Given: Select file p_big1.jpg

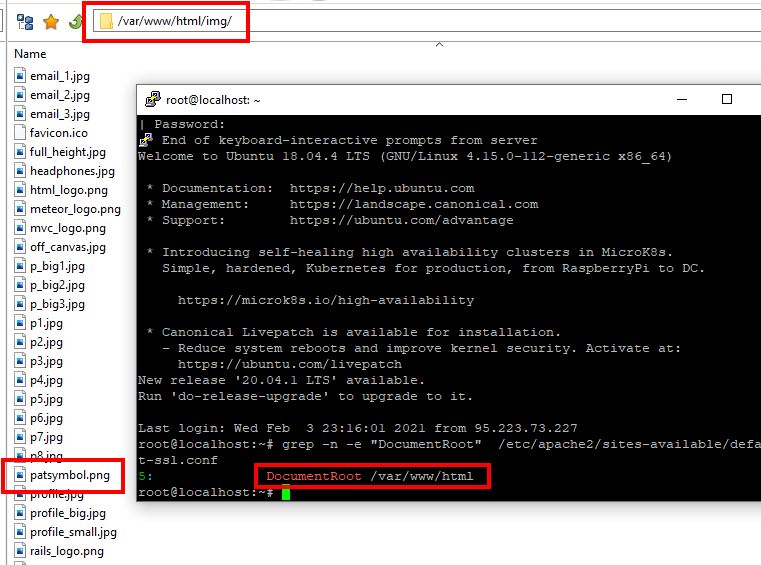Looking at the screenshot, I should coord(57,266).
